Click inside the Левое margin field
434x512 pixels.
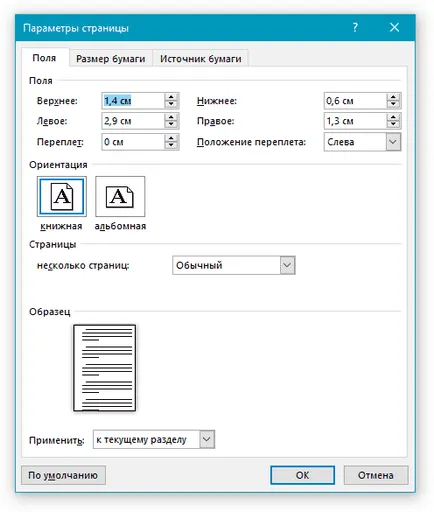click(x=133, y=121)
